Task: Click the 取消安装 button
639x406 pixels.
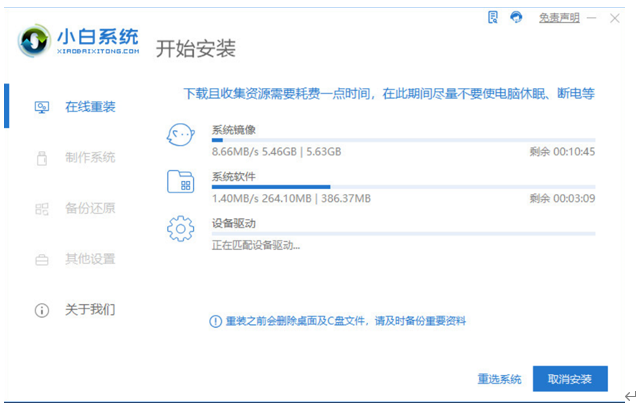Action: [x=569, y=379]
